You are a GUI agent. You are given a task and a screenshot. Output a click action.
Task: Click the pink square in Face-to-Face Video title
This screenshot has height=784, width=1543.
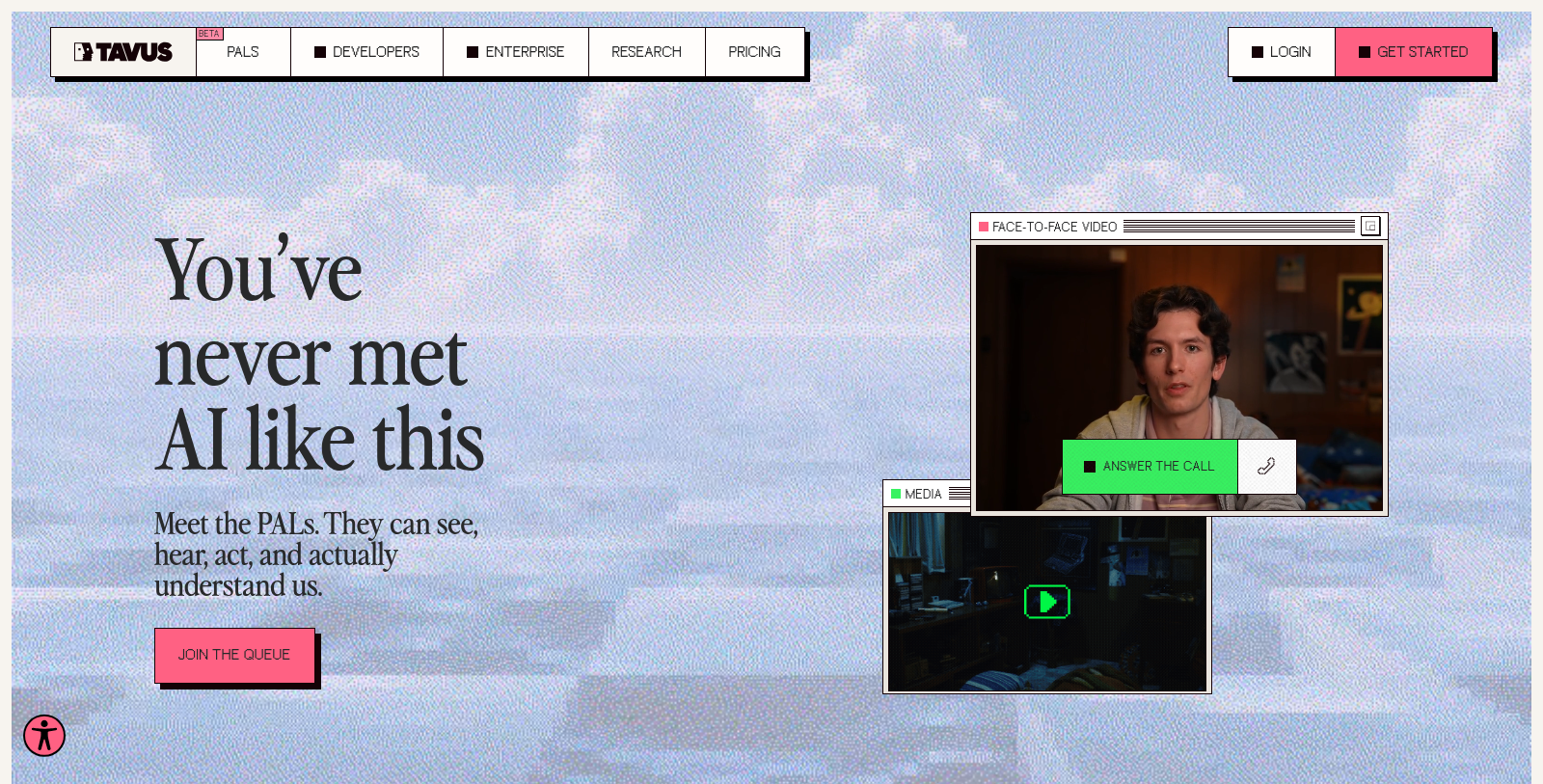[984, 227]
